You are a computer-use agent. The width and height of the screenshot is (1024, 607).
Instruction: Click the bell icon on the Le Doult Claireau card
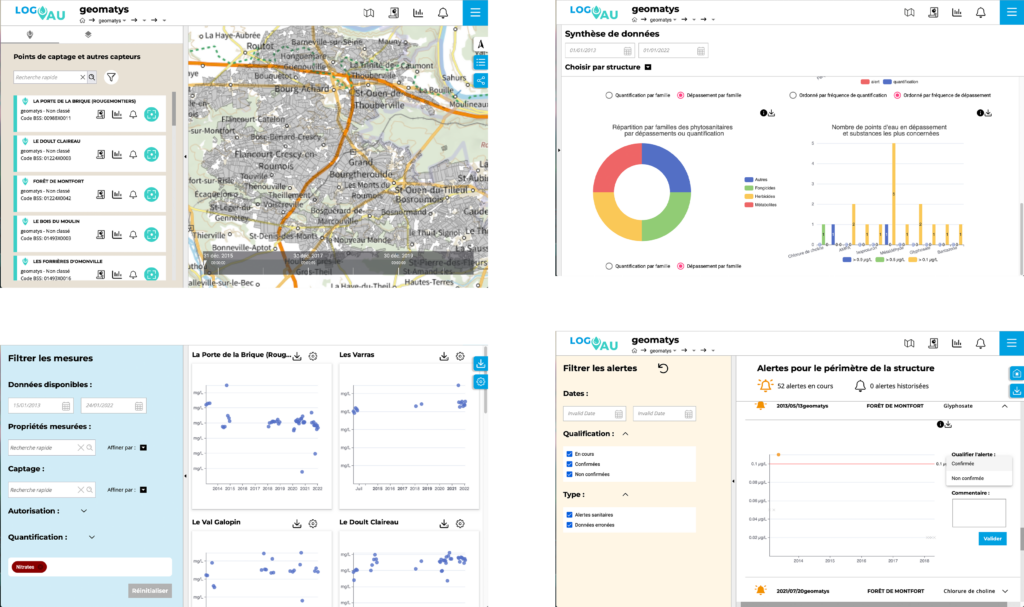pyautogui.click(x=133, y=155)
